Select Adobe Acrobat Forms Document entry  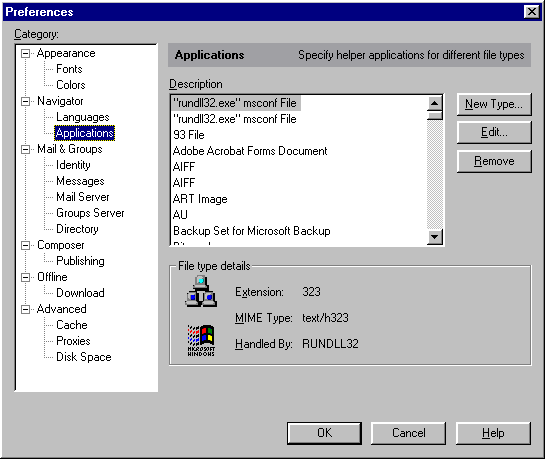pyautogui.click(x=250, y=151)
